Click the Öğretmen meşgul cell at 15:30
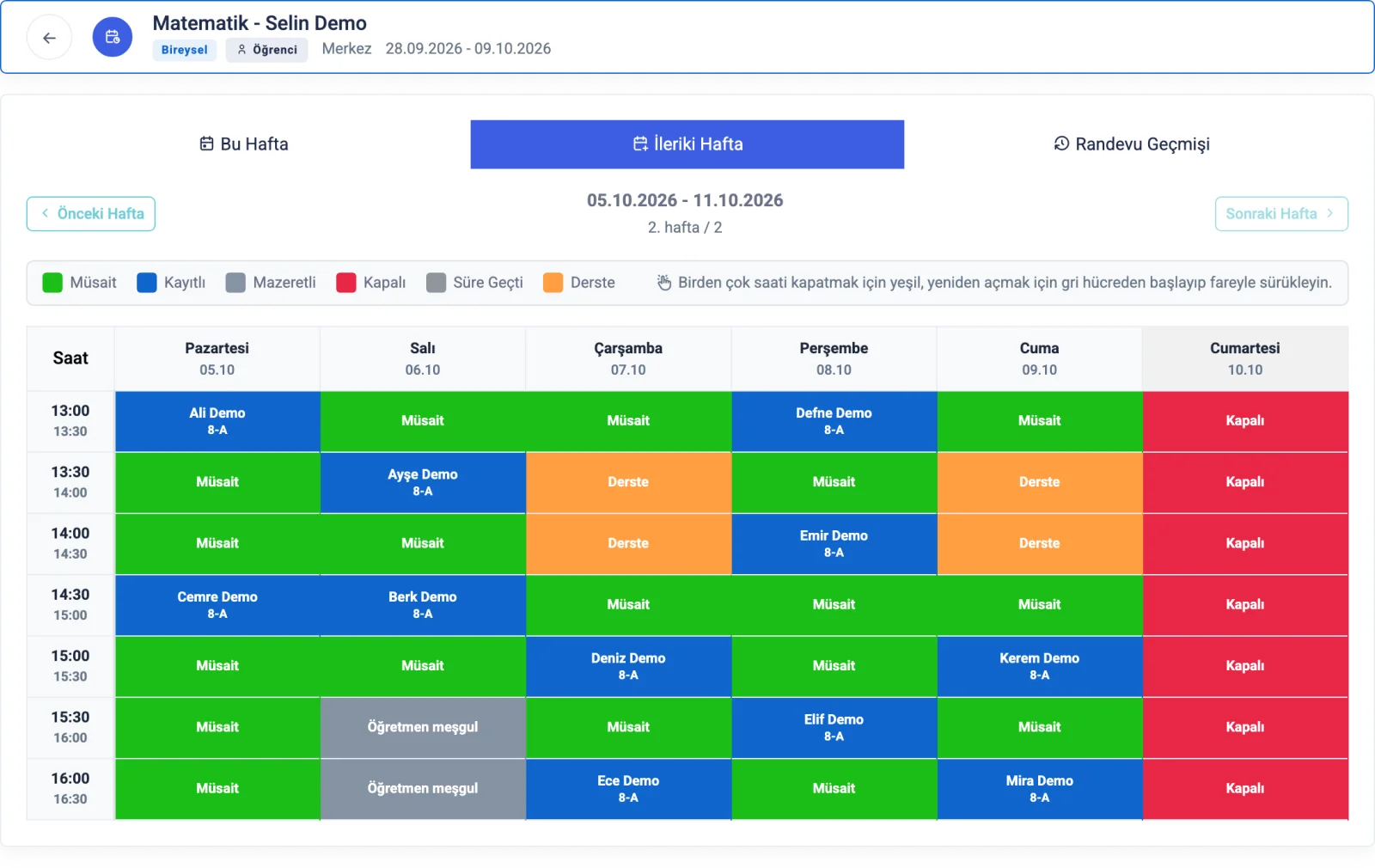 point(423,727)
